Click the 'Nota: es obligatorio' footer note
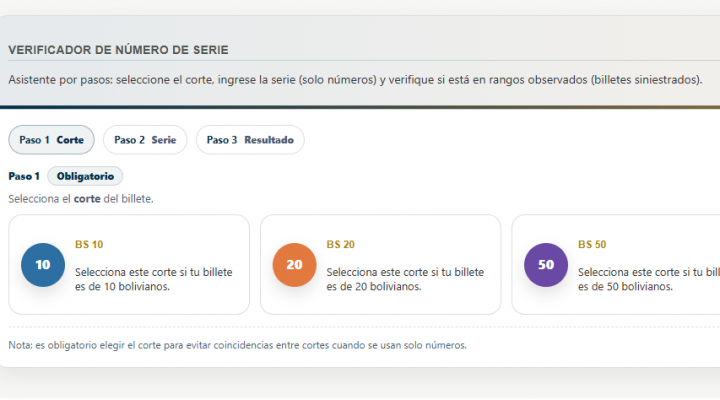This screenshot has height=400, width=720. [x=237, y=346]
